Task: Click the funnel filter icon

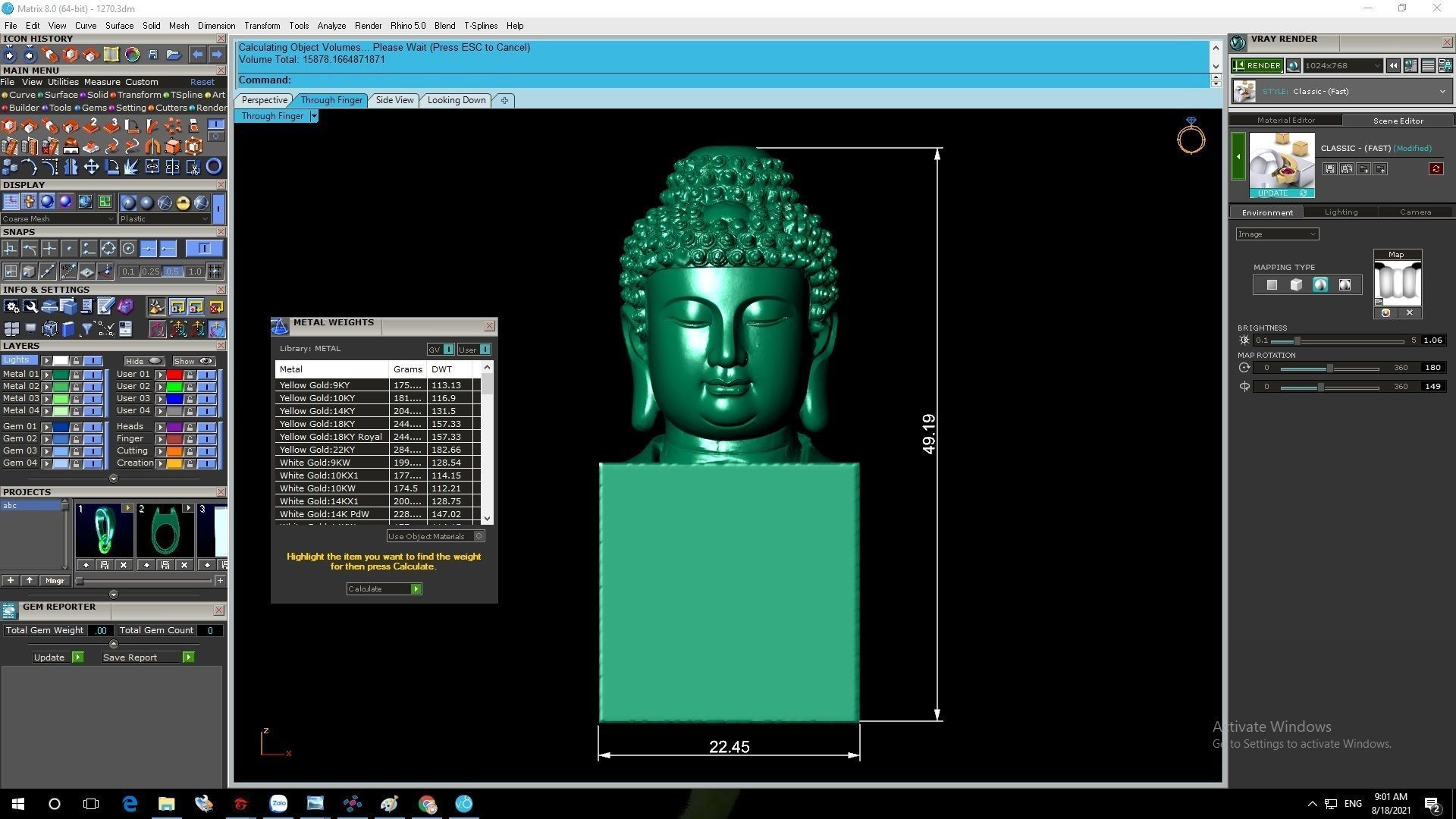Action: pyautogui.click(x=86, y=328)
